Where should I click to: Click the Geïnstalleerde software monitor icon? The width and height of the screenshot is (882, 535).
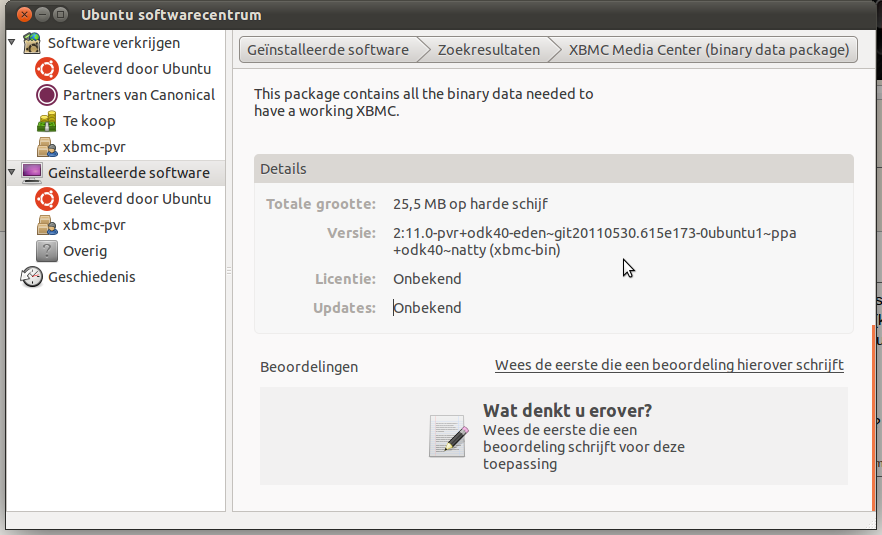(x=32, y=173)
